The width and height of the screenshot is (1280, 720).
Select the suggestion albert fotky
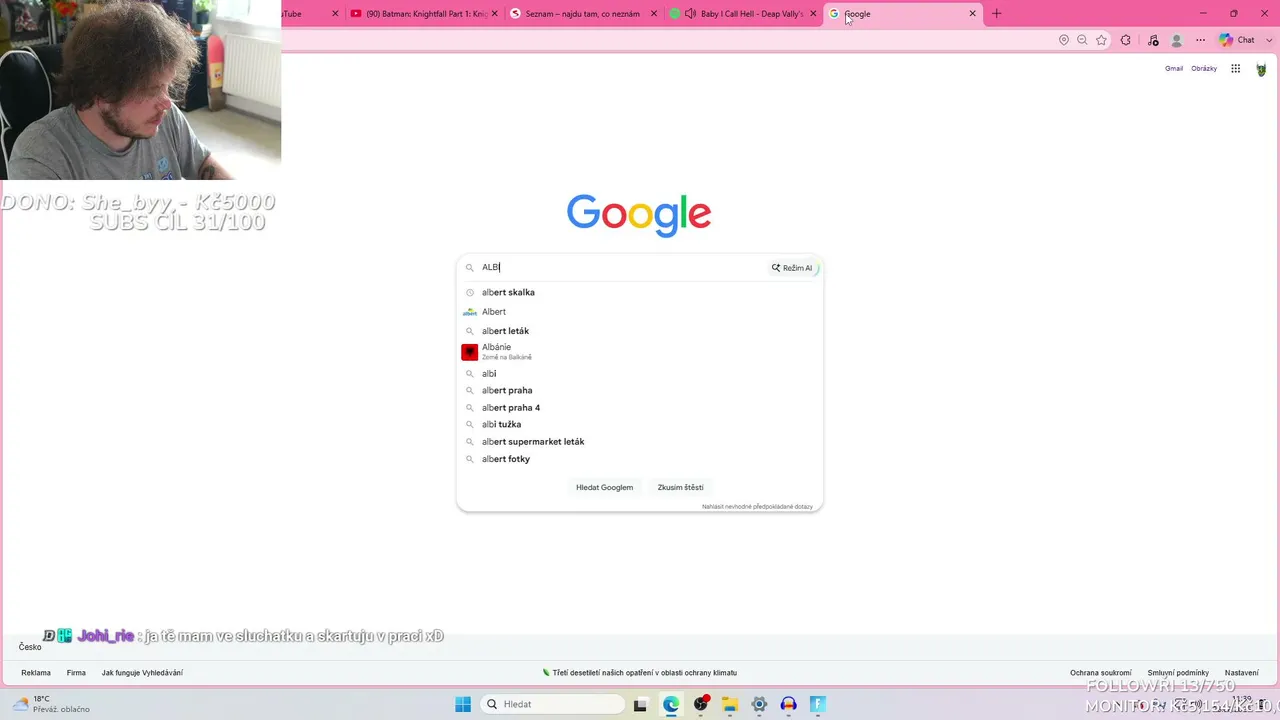click(640, 459)
